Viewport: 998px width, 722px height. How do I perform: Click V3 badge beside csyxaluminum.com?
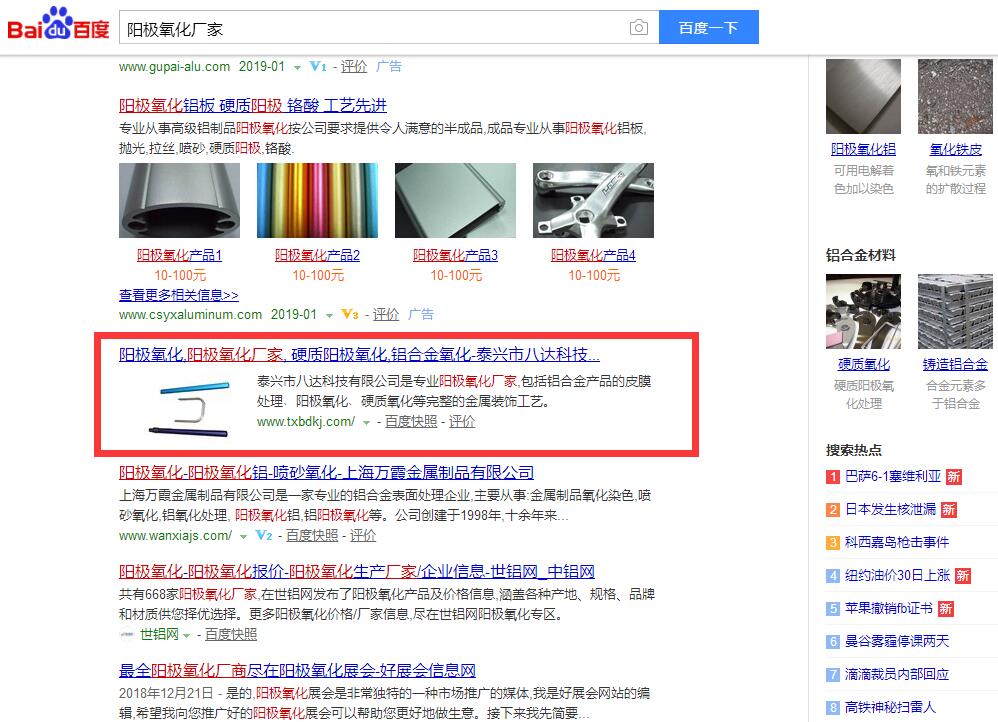[x=350, y=314]
